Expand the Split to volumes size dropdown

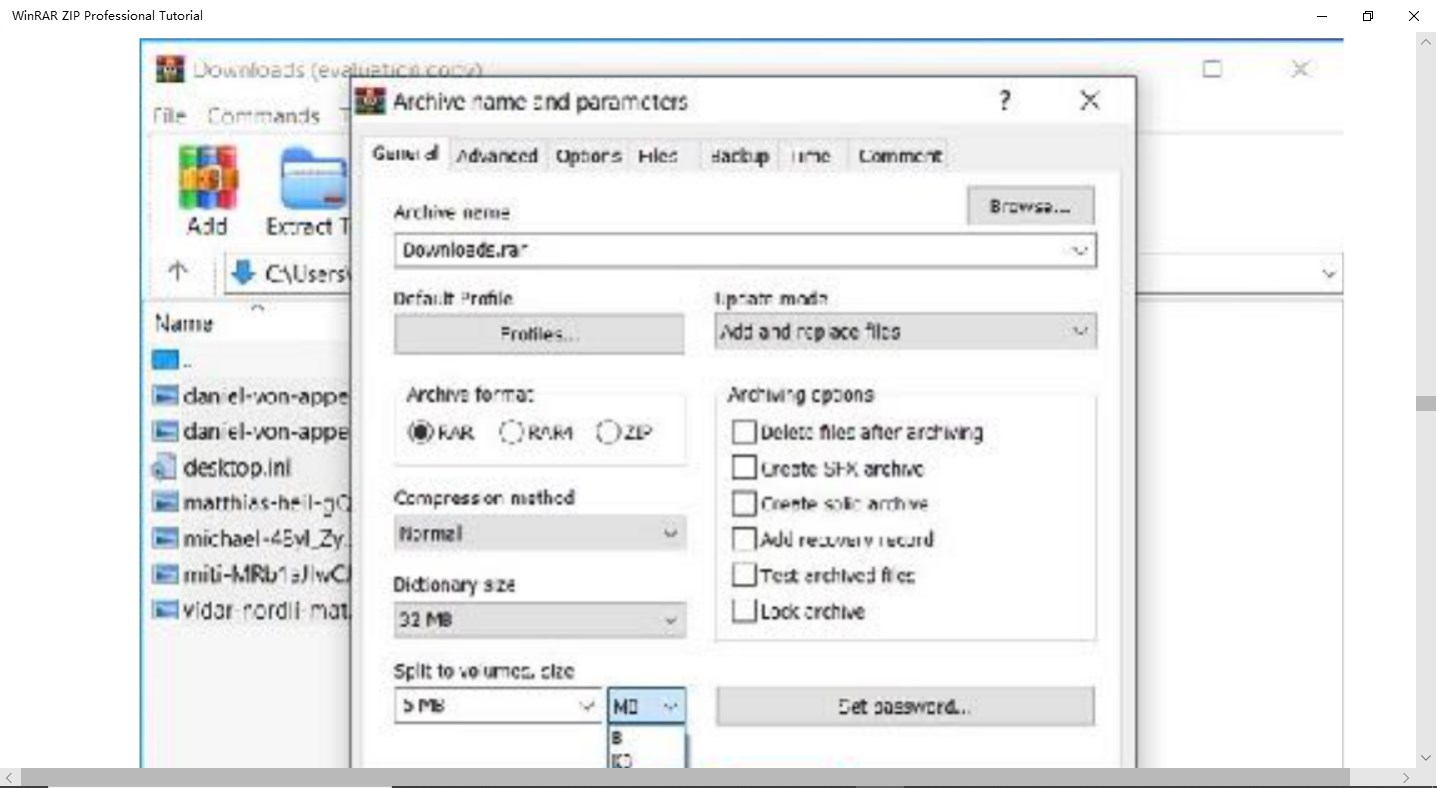coord(587,706)
